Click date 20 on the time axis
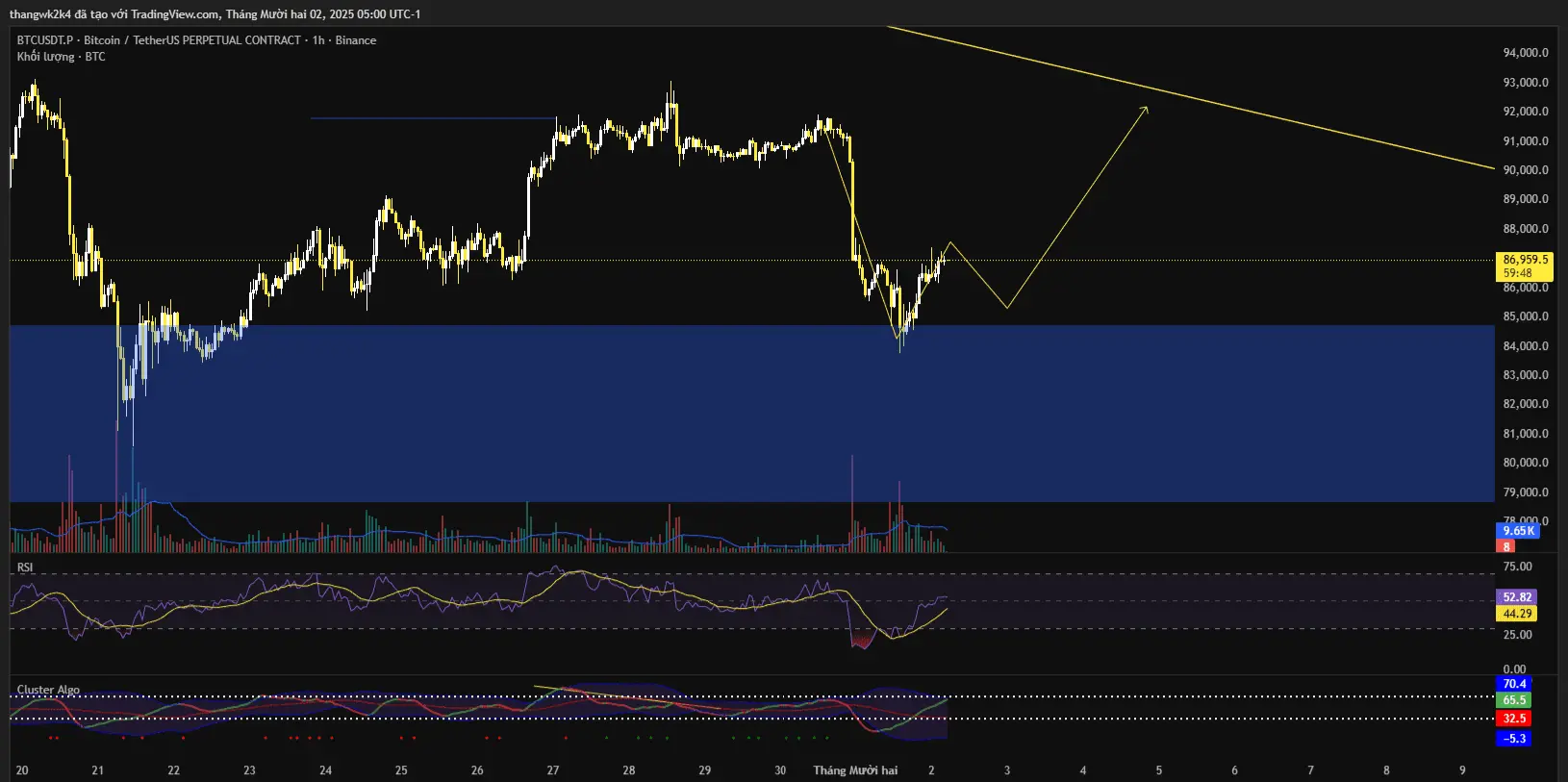1568x782 pixels. [x=22, y=770]
